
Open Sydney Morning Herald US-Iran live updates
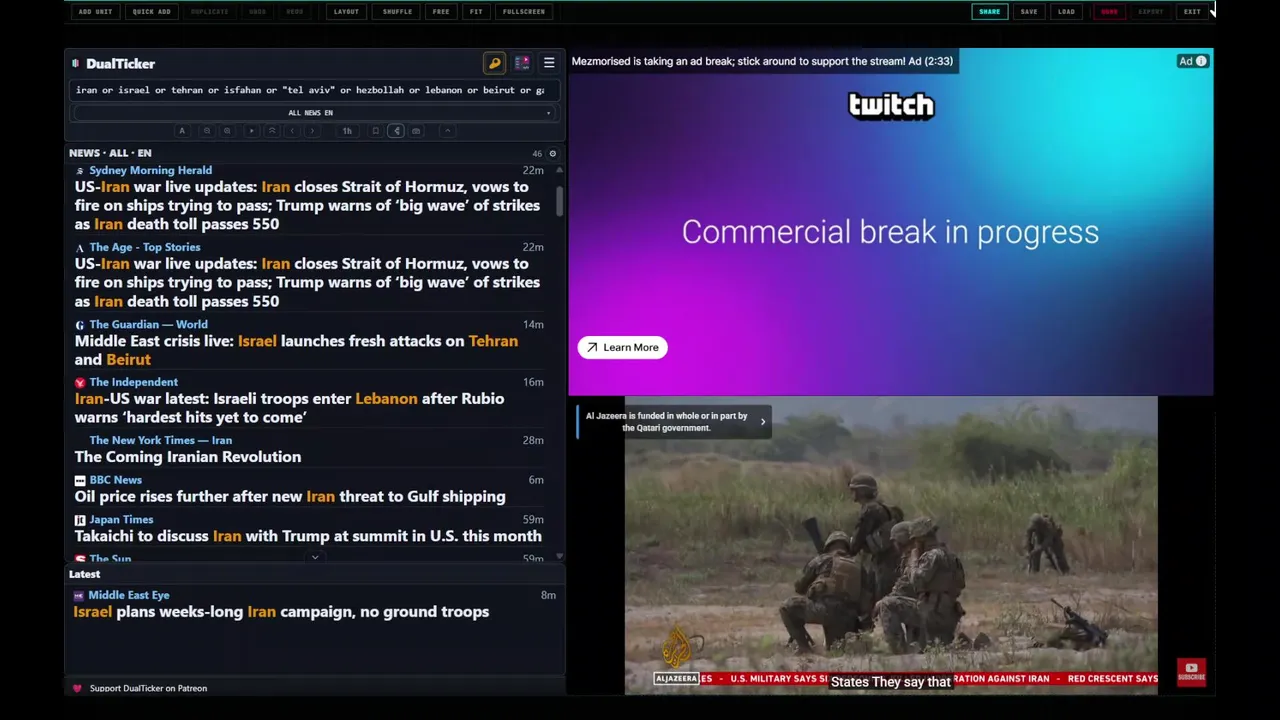pos(307,205)
